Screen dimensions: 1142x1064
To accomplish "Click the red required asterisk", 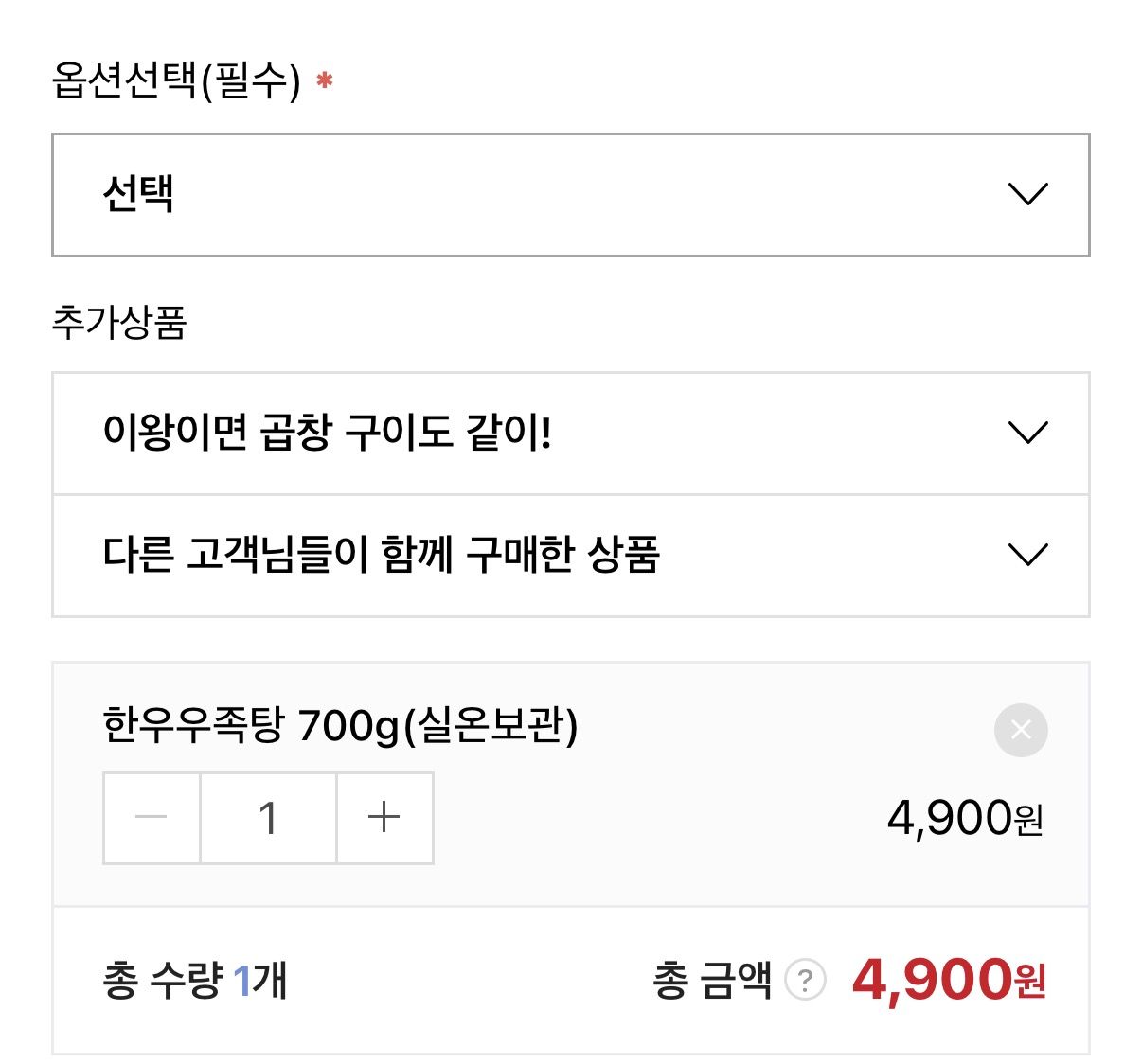I will (325, 81).
